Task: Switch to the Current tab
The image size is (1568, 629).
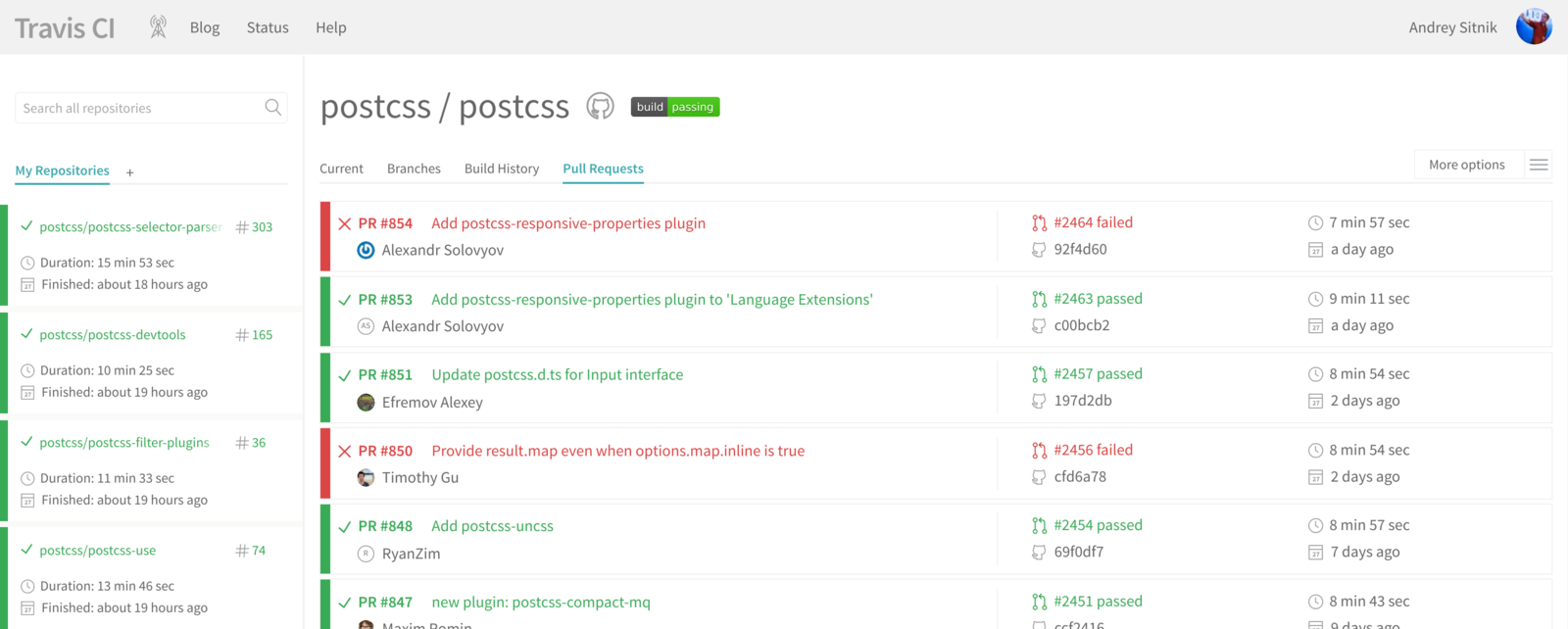Action: pyautogui.click(x=341, y=169)
